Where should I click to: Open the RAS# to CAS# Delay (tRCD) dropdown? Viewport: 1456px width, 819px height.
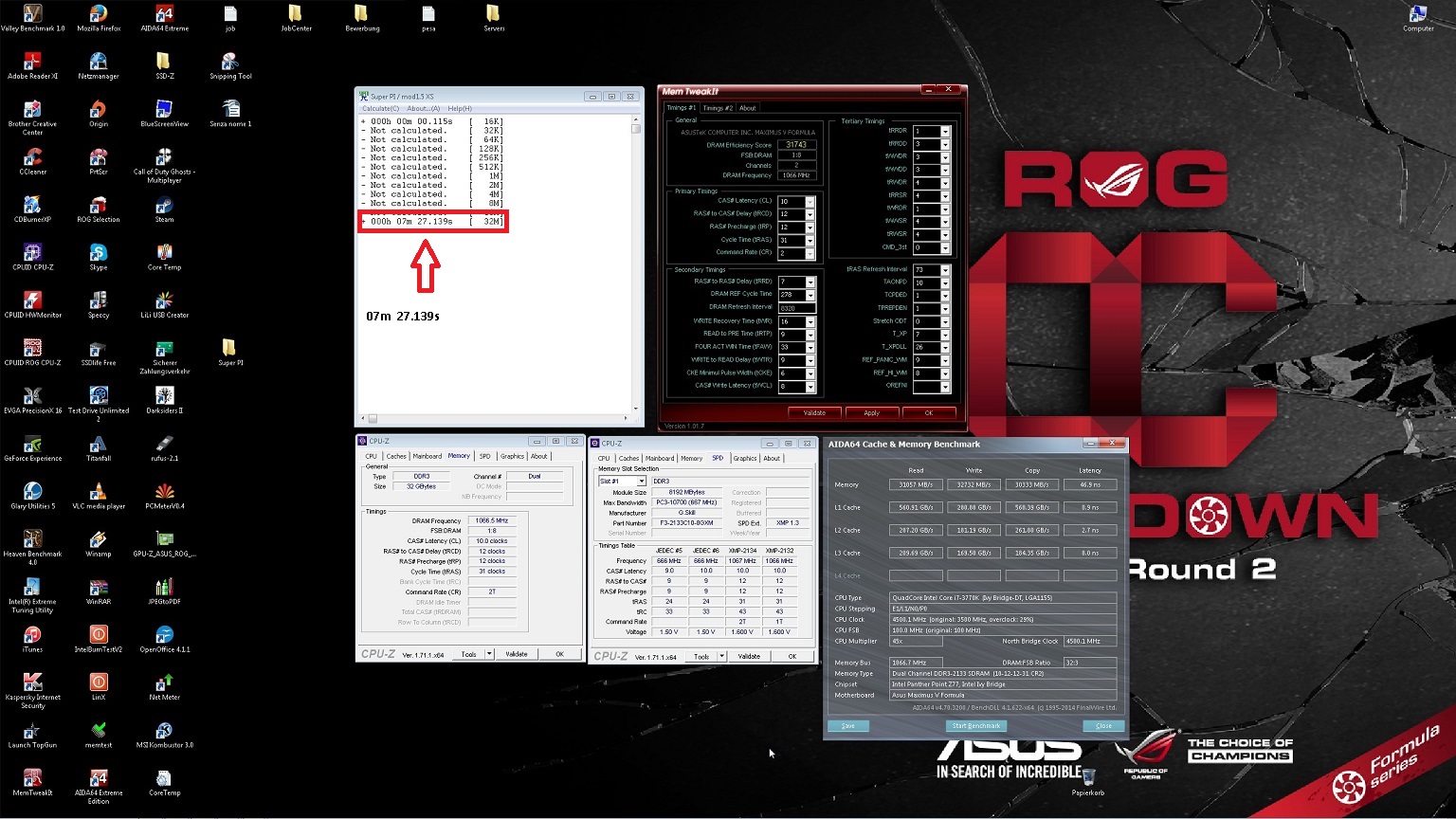coord(810,214)
